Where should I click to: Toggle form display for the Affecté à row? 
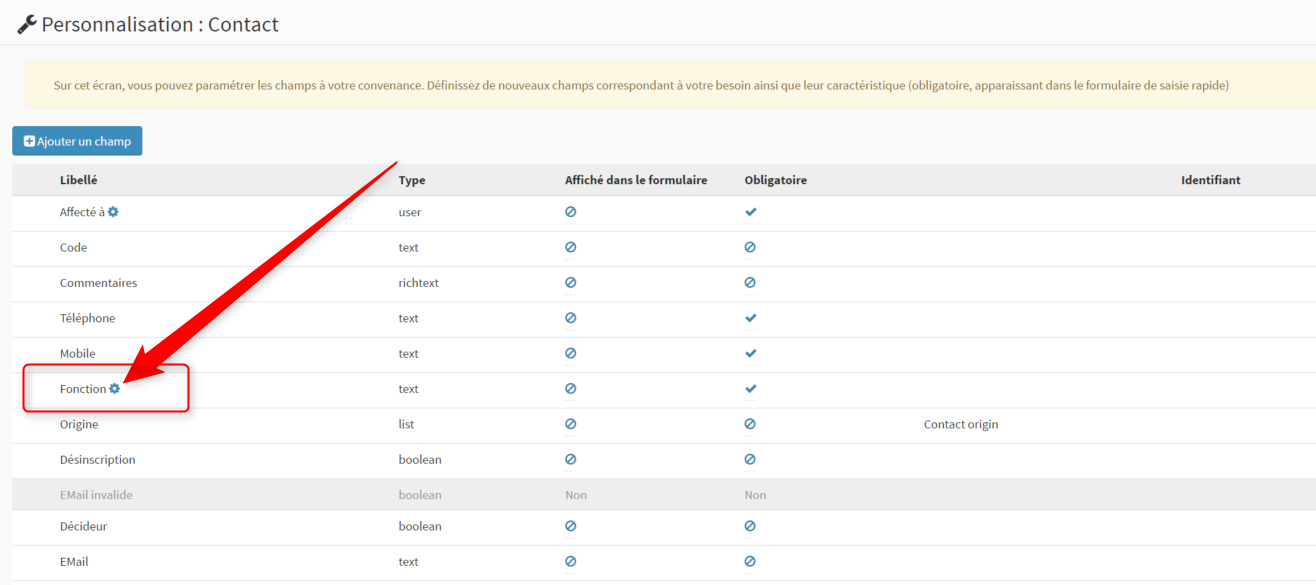(570, 212)
